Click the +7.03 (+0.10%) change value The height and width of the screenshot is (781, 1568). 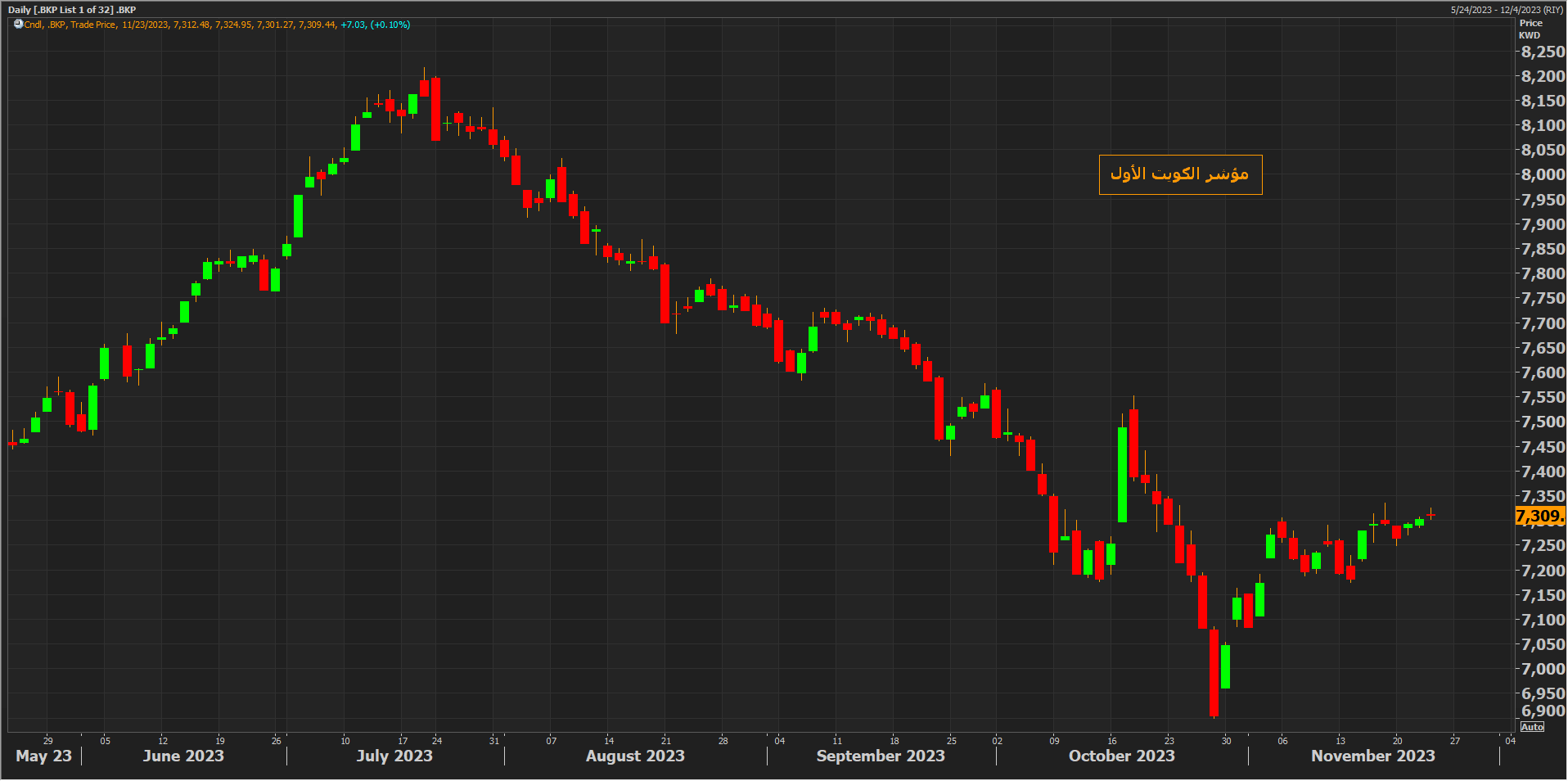coord(376,25)
